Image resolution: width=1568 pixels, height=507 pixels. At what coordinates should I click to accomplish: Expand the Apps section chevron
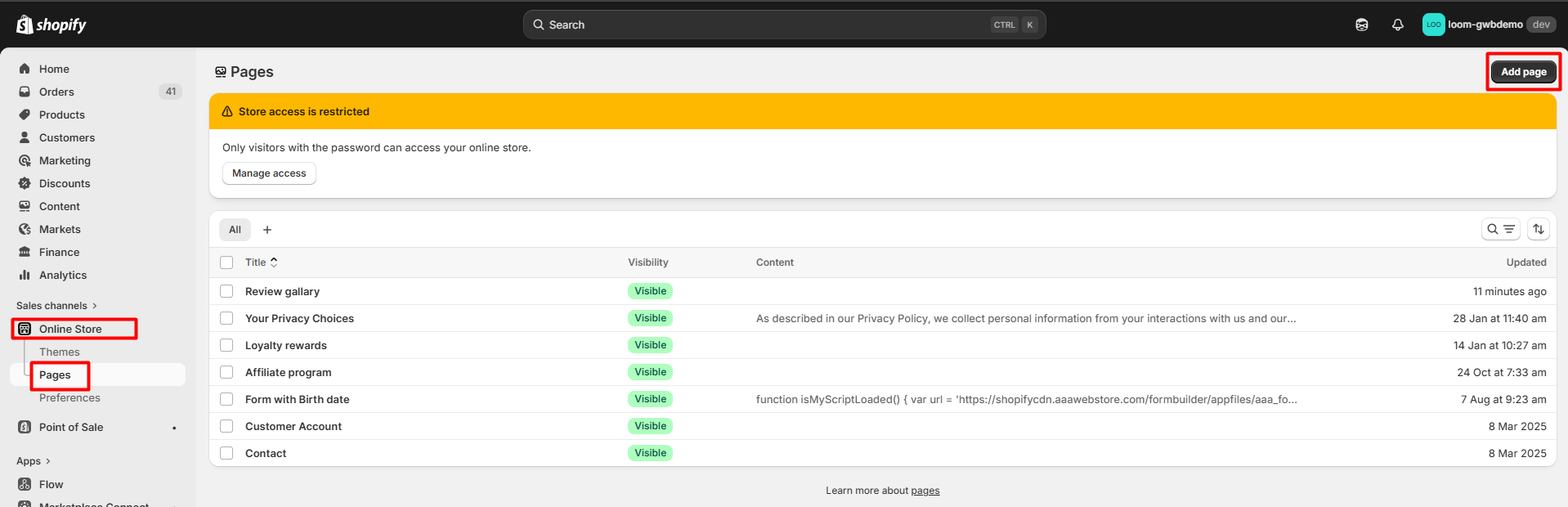pos(47,461)
